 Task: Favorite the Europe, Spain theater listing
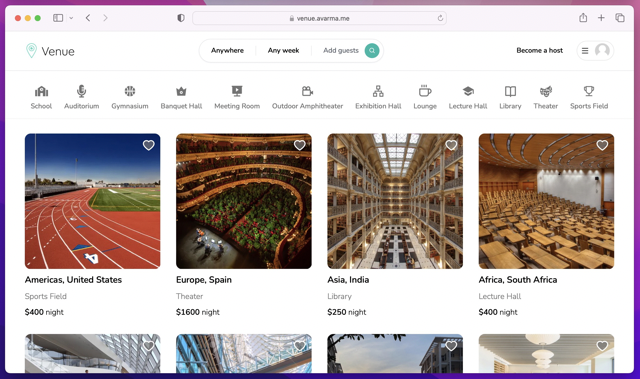point(300,145)
